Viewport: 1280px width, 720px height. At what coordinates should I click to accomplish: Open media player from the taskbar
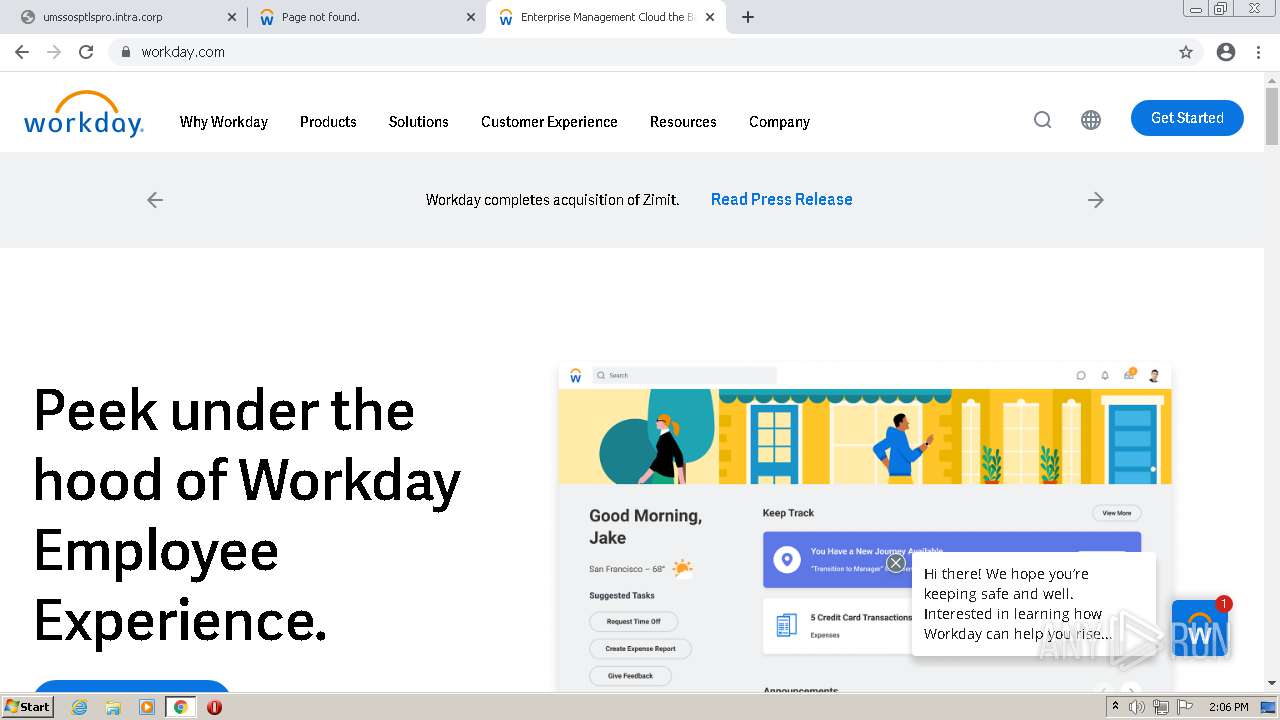[147, 707]
